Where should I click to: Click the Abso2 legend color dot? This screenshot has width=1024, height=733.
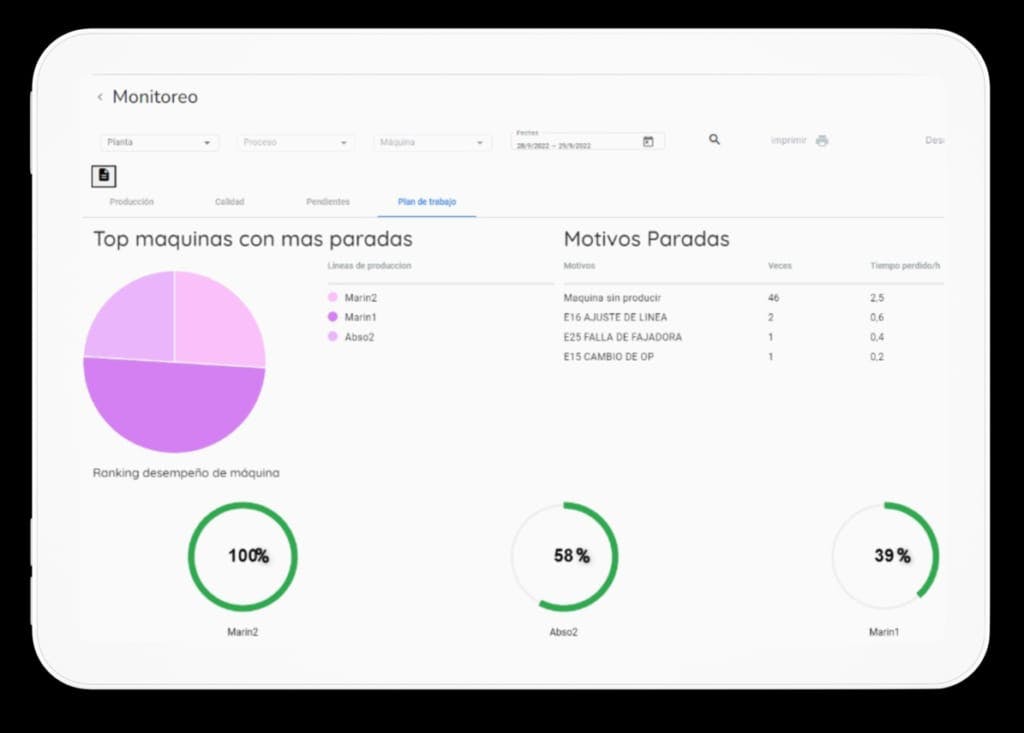(332, 336)
